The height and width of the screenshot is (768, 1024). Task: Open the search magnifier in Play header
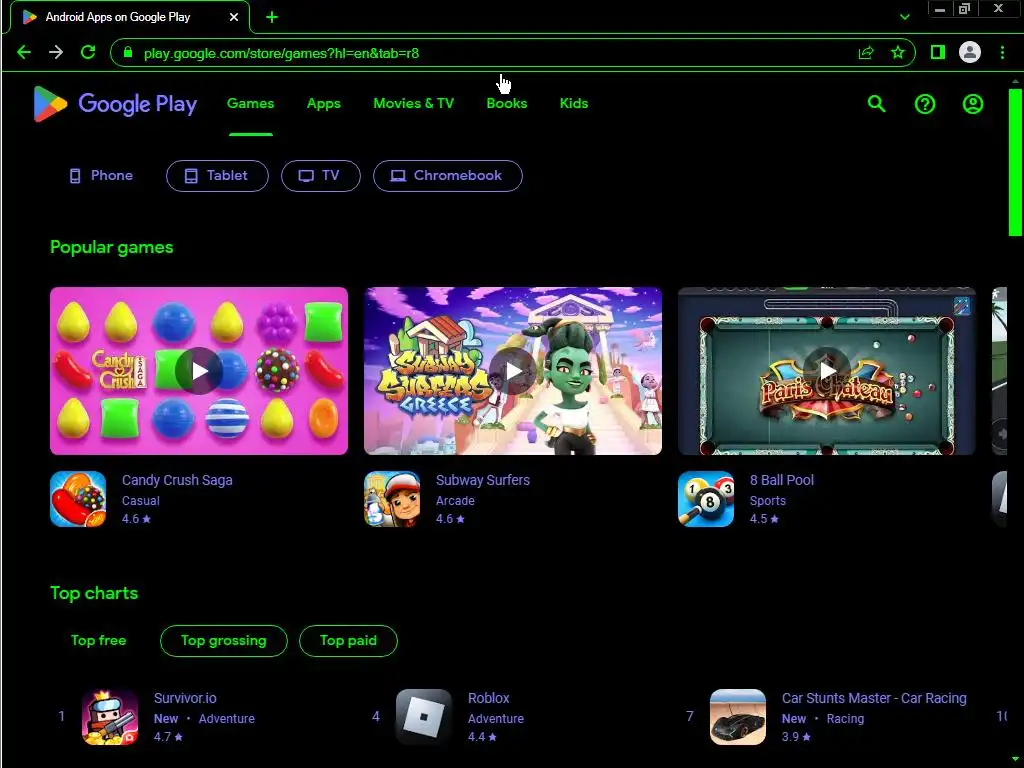tap(876, 104)
